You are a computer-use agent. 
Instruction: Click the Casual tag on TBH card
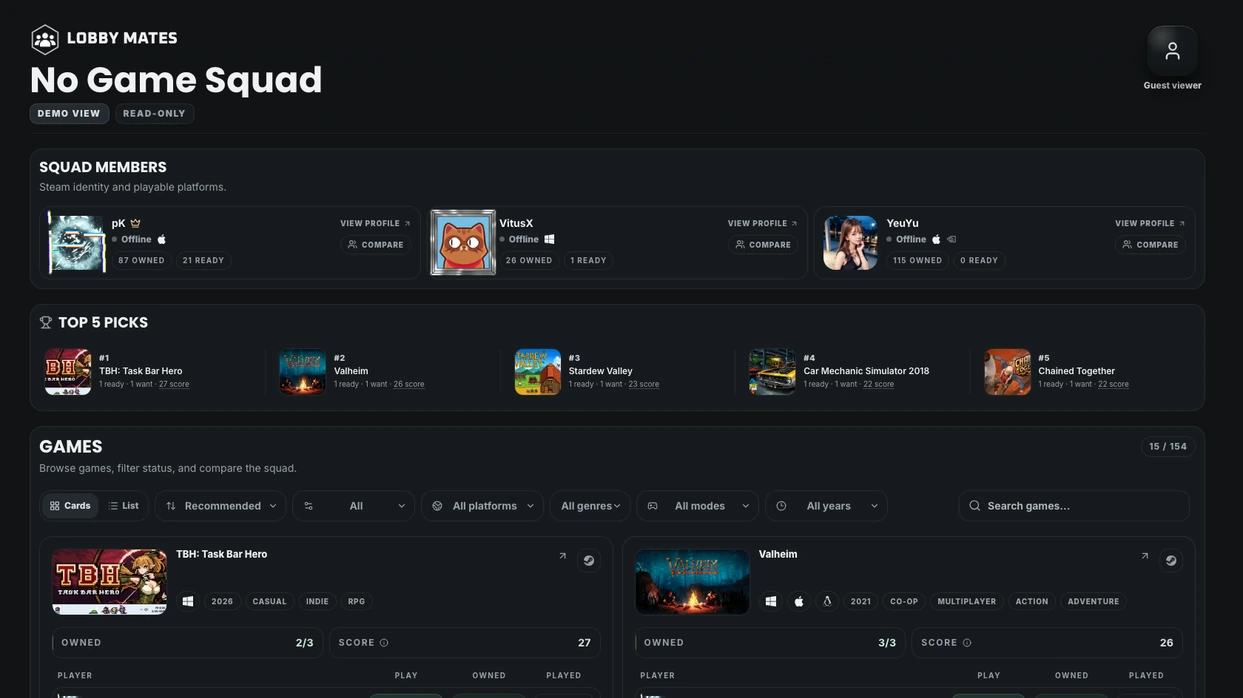(269, 602)
